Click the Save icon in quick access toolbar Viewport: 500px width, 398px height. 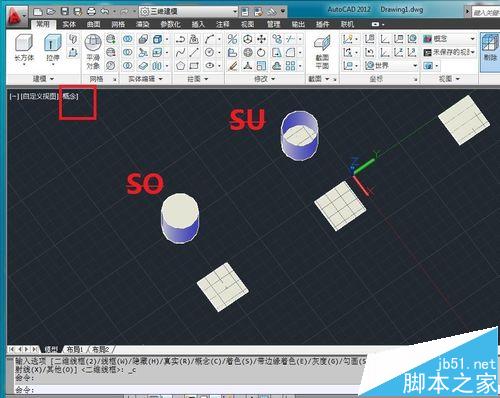pyautogui.click(x=65, y=11)
